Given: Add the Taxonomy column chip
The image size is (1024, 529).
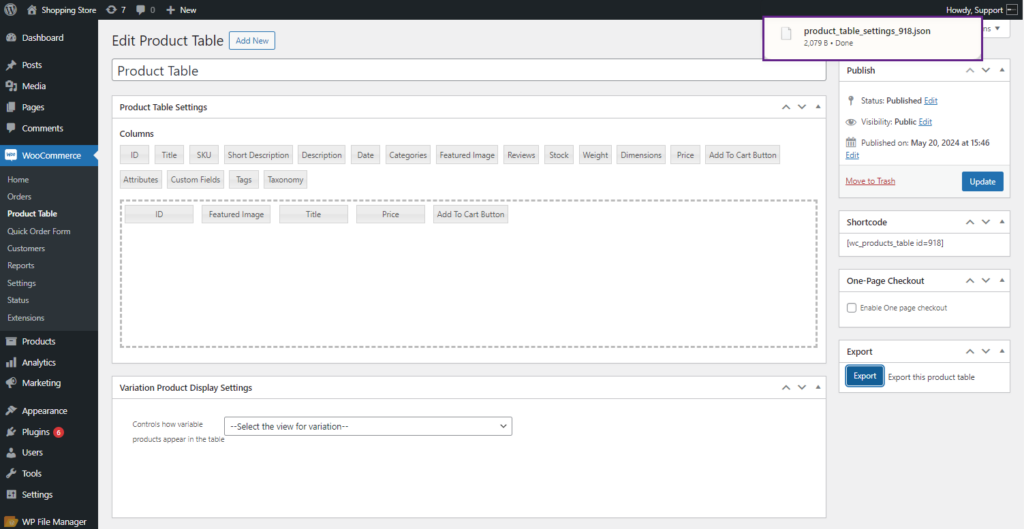Looking at the screenshot, I should click(x=286, y=180).
